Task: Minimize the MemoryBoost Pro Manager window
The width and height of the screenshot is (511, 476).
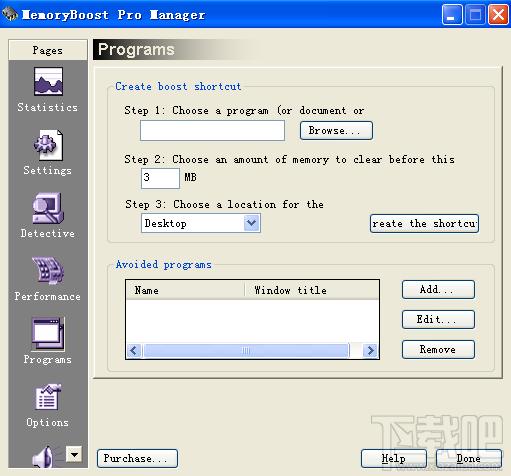Action: point(452,14)
